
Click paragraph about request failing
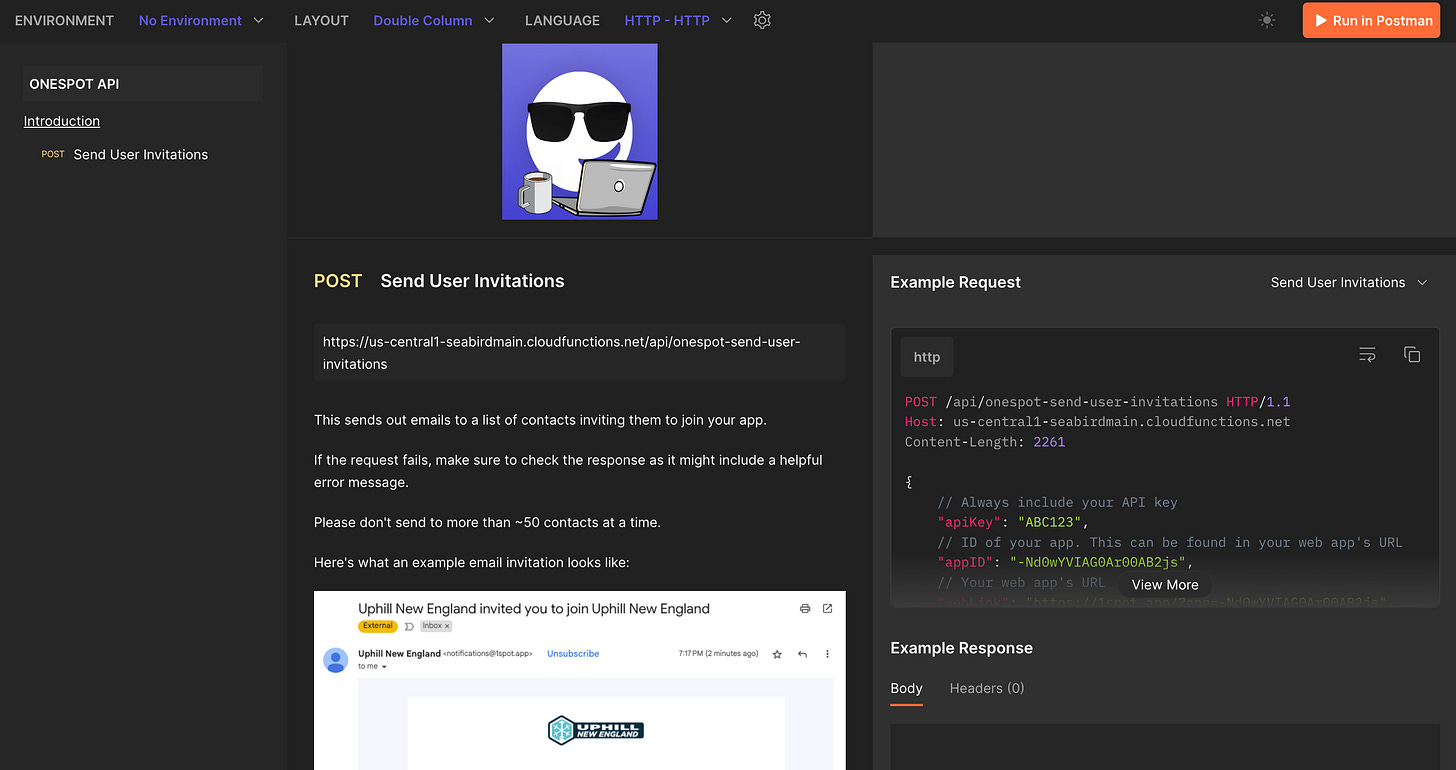568,471
